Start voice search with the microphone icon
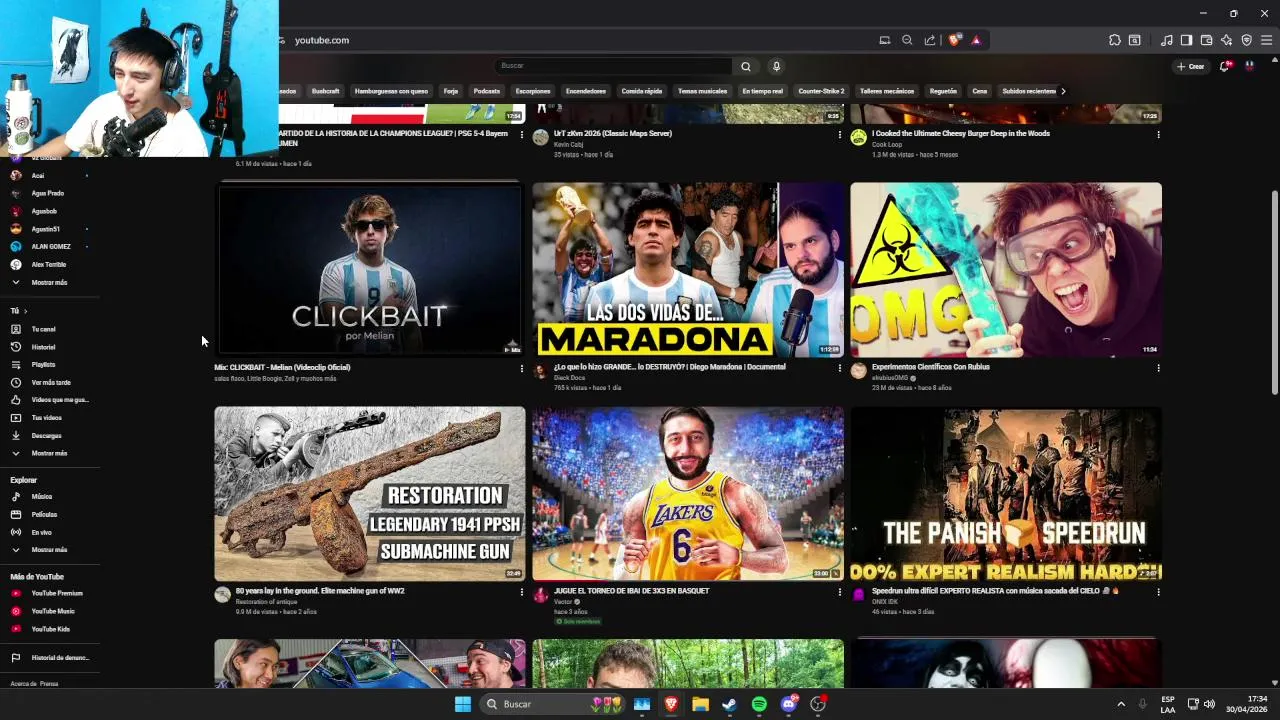Viewport: 1280px width, 720px height. tap(776, 66)
